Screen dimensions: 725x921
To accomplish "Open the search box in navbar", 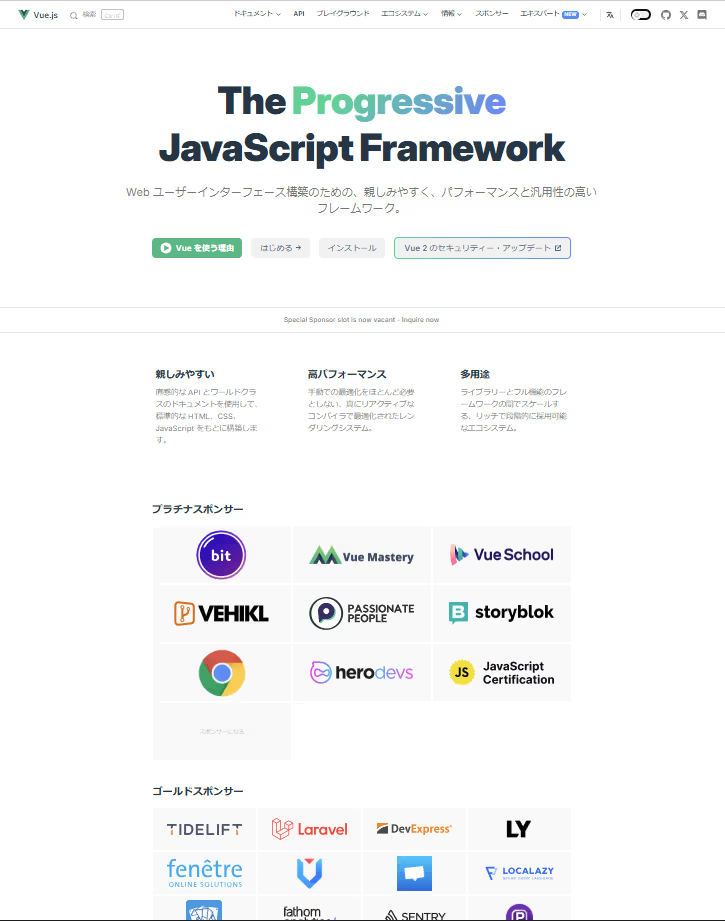I will (96, 15).
